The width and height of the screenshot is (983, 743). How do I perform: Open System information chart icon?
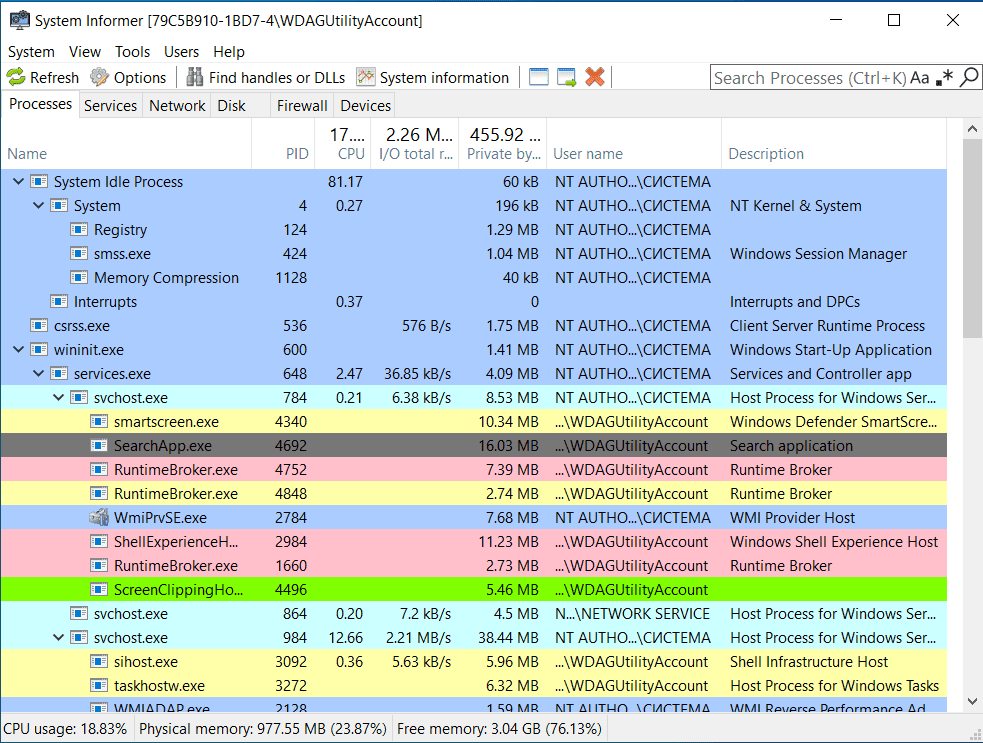(365, 77)
